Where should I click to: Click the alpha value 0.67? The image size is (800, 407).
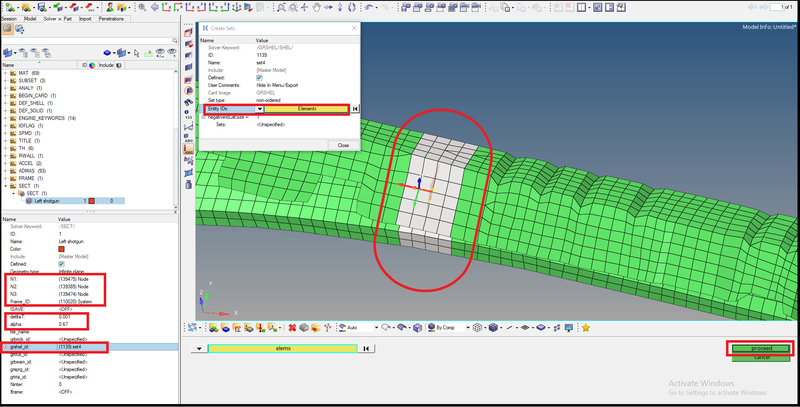click(63, 324)
